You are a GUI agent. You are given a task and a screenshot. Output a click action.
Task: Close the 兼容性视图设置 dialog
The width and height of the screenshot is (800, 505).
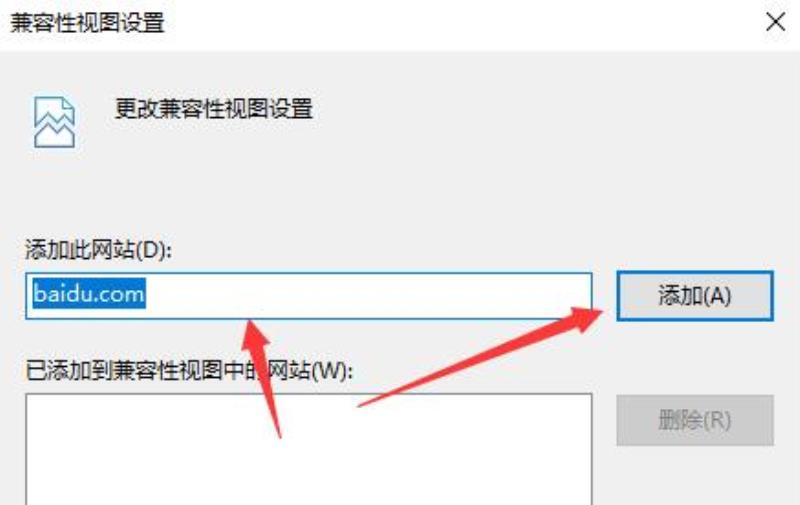776,22
